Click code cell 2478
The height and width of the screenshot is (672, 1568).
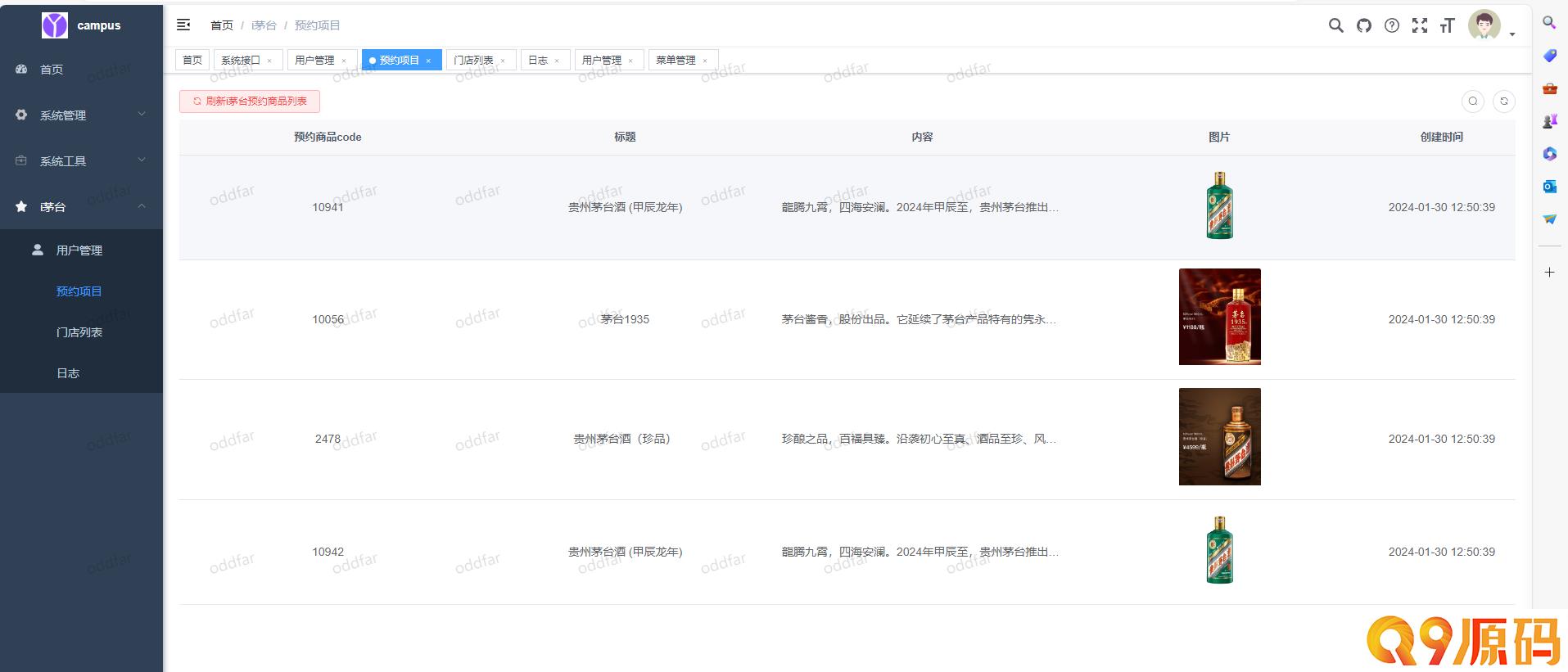click(328, 439)
